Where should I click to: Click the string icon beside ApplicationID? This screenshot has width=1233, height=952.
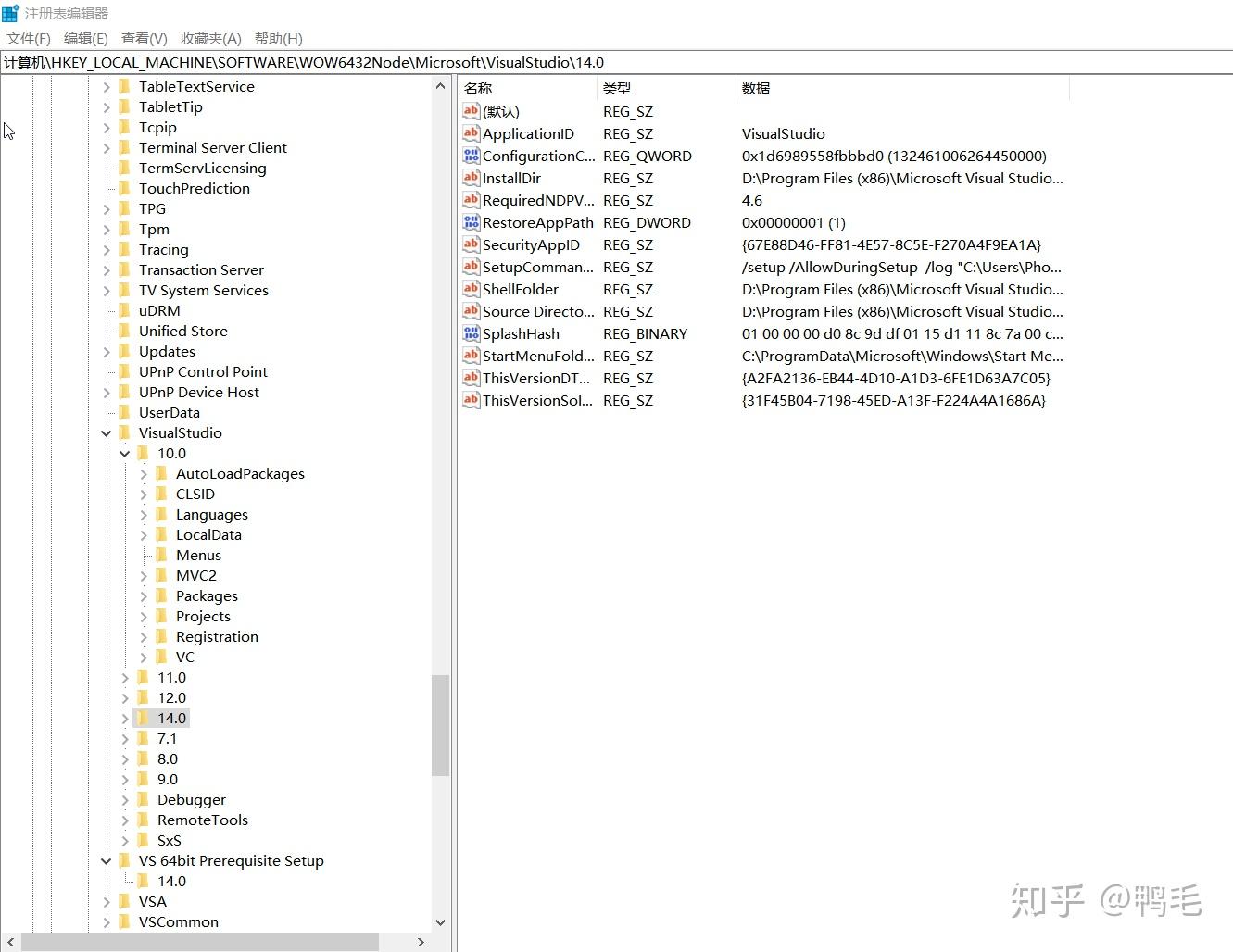[471, 133]
